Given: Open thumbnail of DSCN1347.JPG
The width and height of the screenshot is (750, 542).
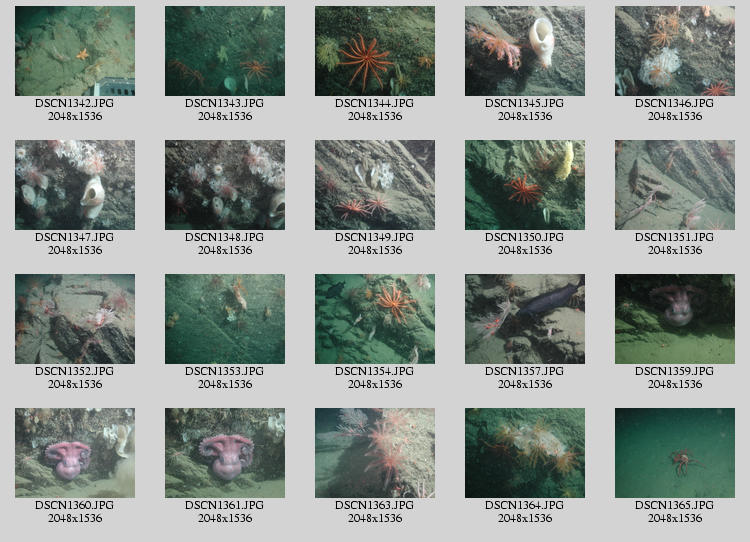Looking at the screenshot, I should point(75,185).
